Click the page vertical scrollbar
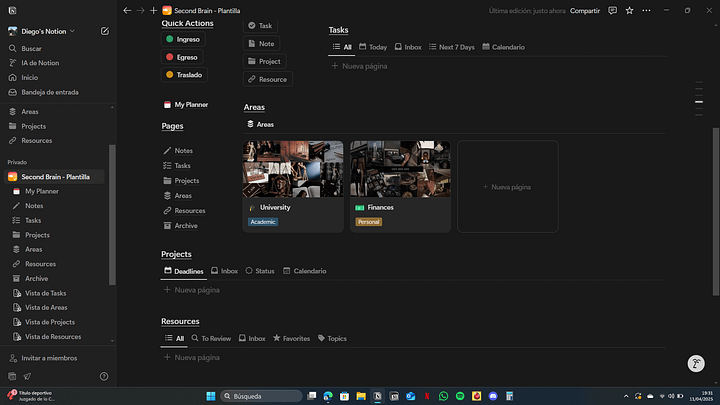 click(x=715, y=211)
